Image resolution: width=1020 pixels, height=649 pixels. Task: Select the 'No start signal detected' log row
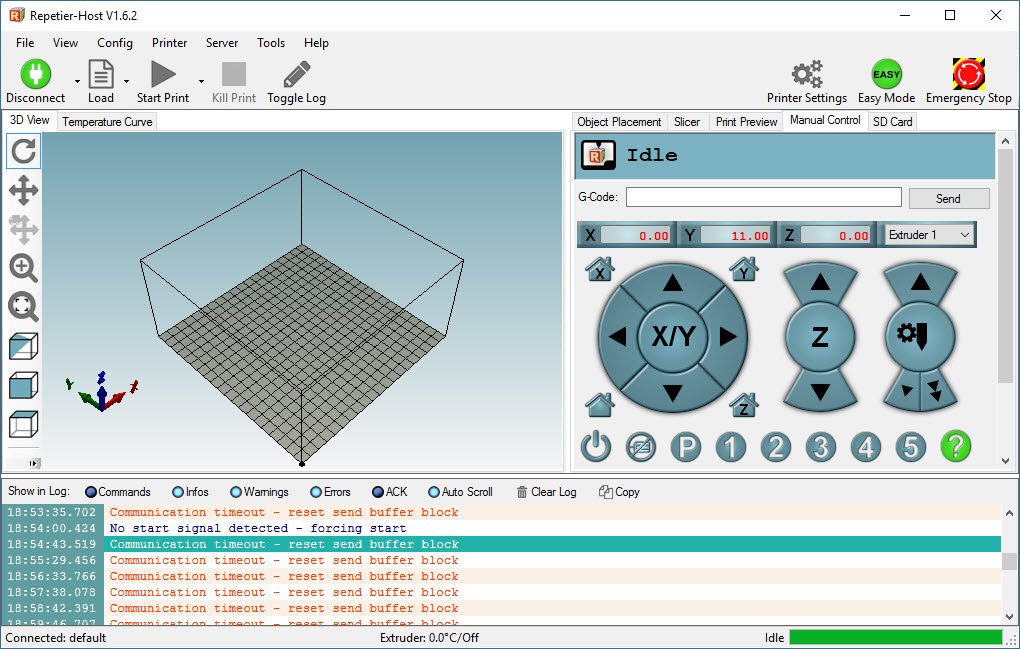click(501, 528)
